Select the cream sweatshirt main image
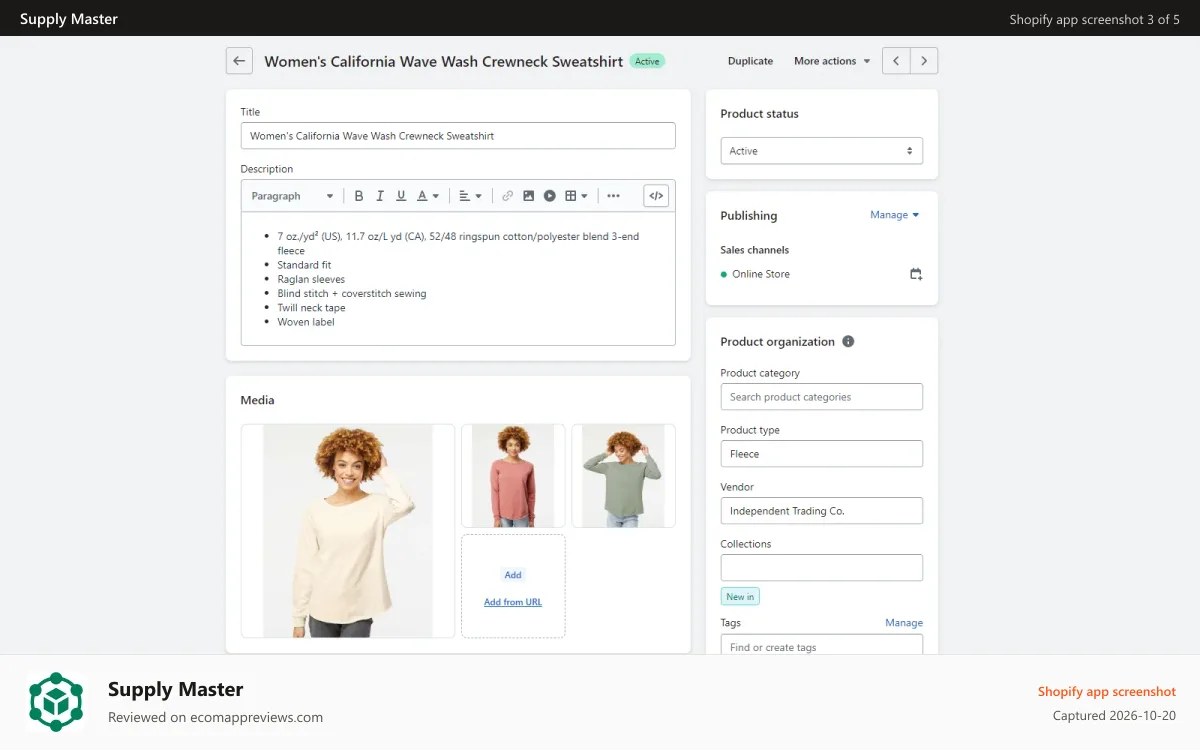 pyautogui.click(x=348, y=531)
